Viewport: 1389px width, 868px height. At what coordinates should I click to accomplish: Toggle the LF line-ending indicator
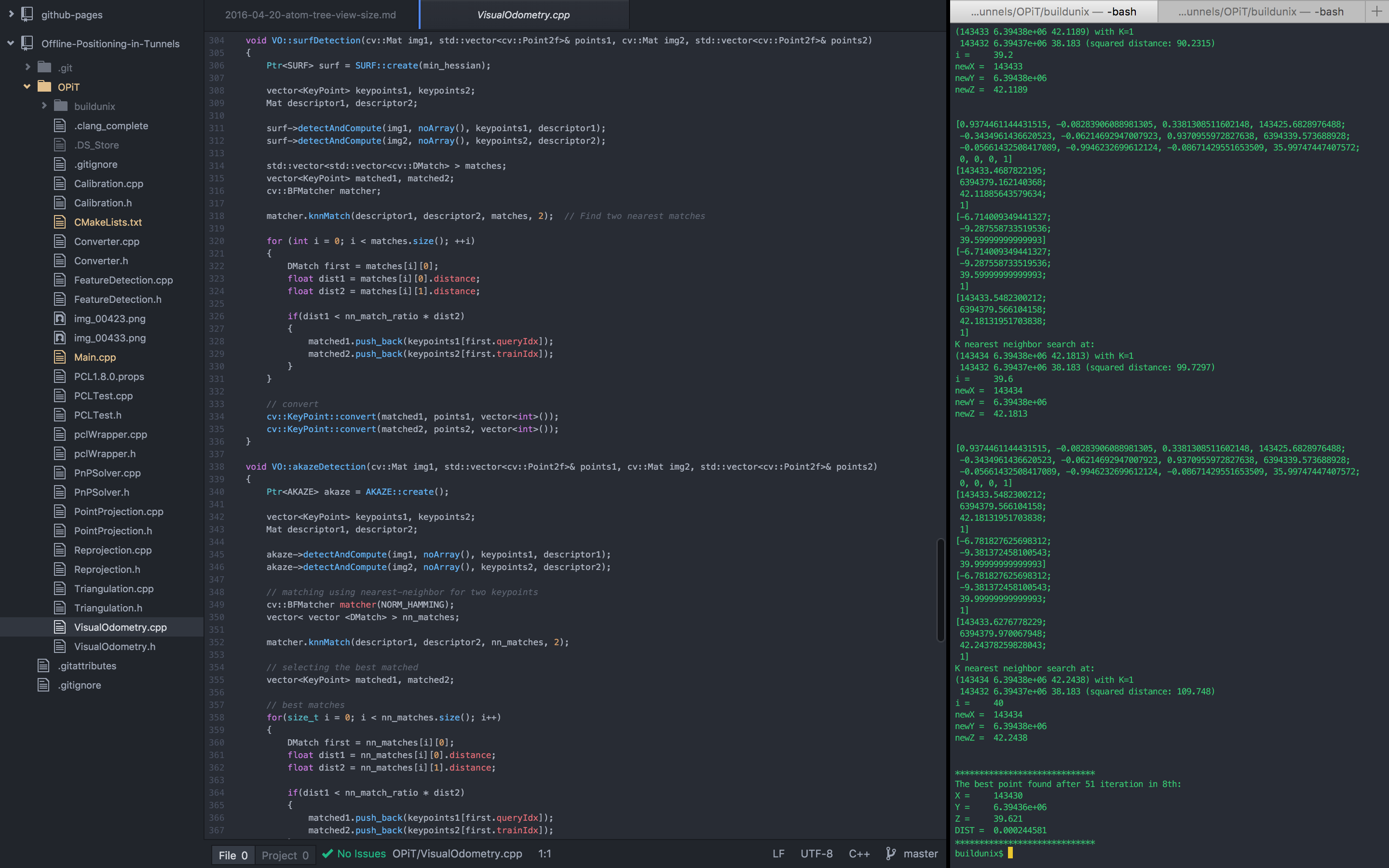click(x=779, y=854)
